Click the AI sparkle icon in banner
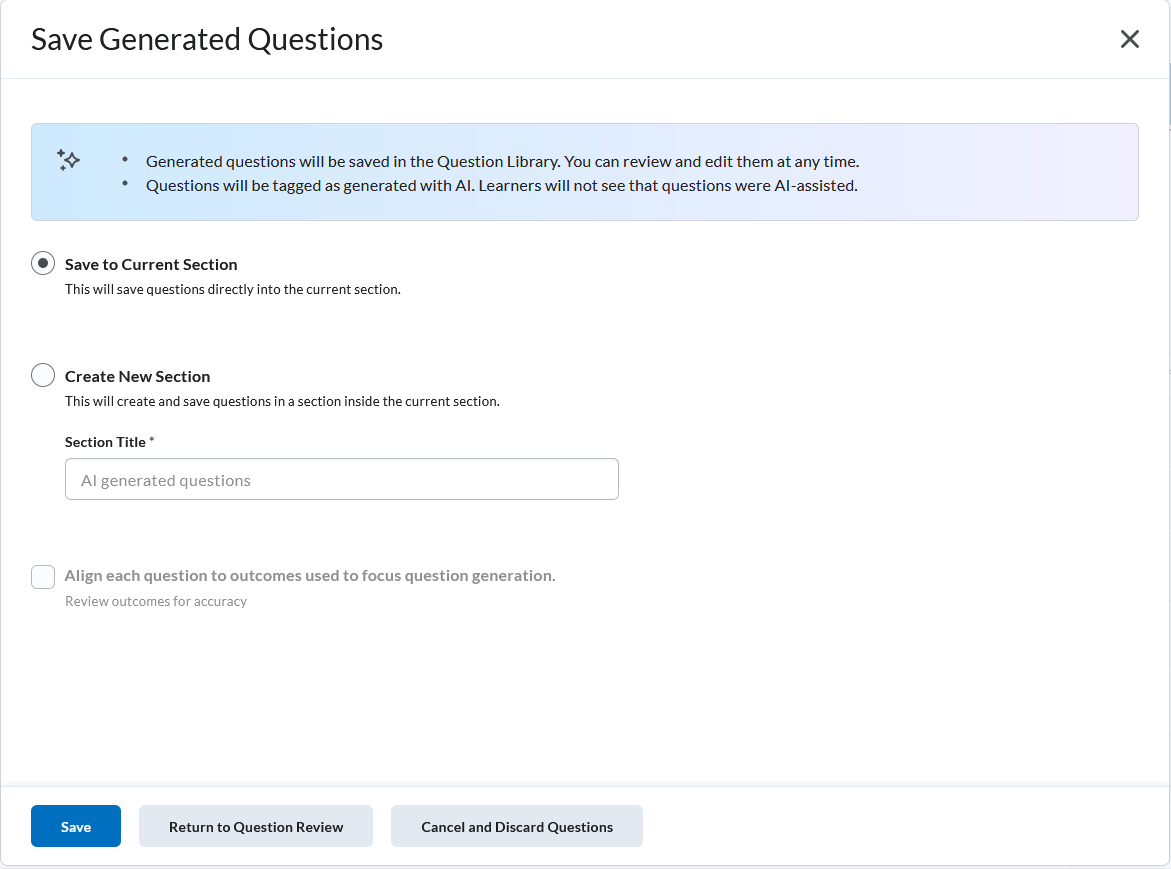 click(68, 160)
